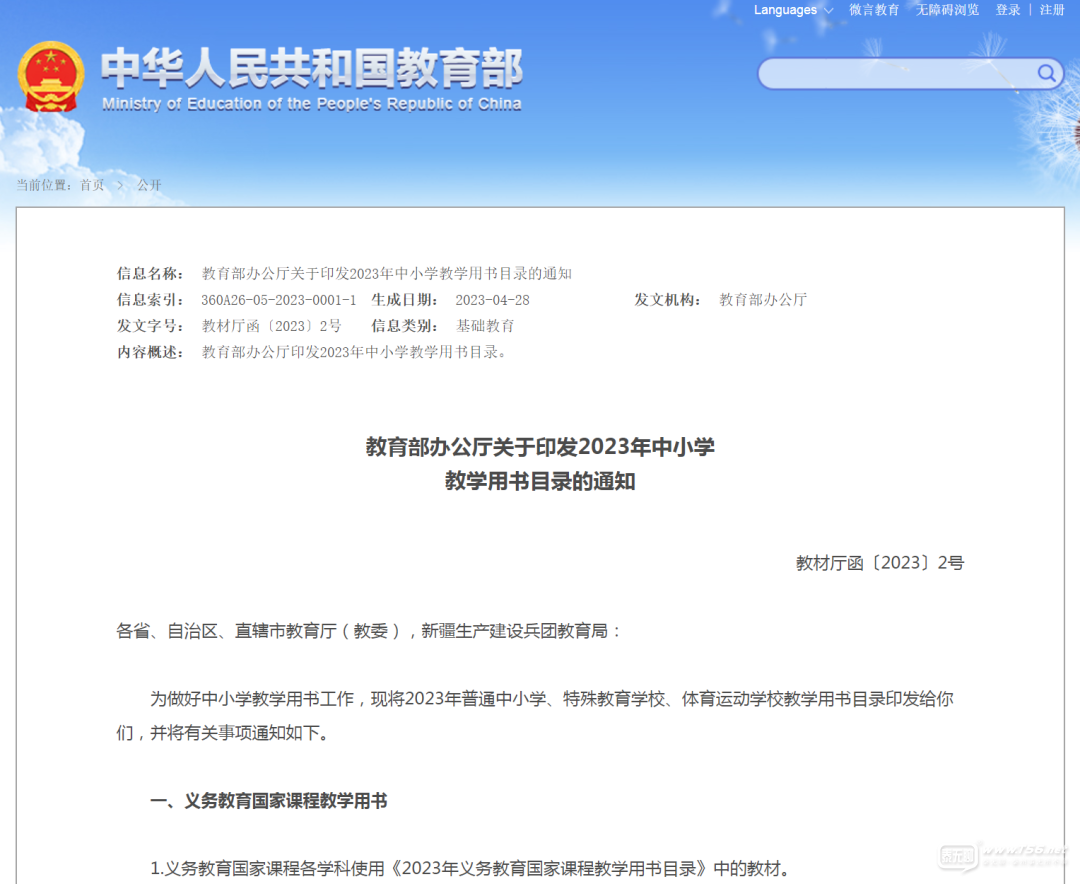Click the index number 360A26-05-2023-0001-1
The width and height of the screenshot is (1080, 884).
click(279, 300)
